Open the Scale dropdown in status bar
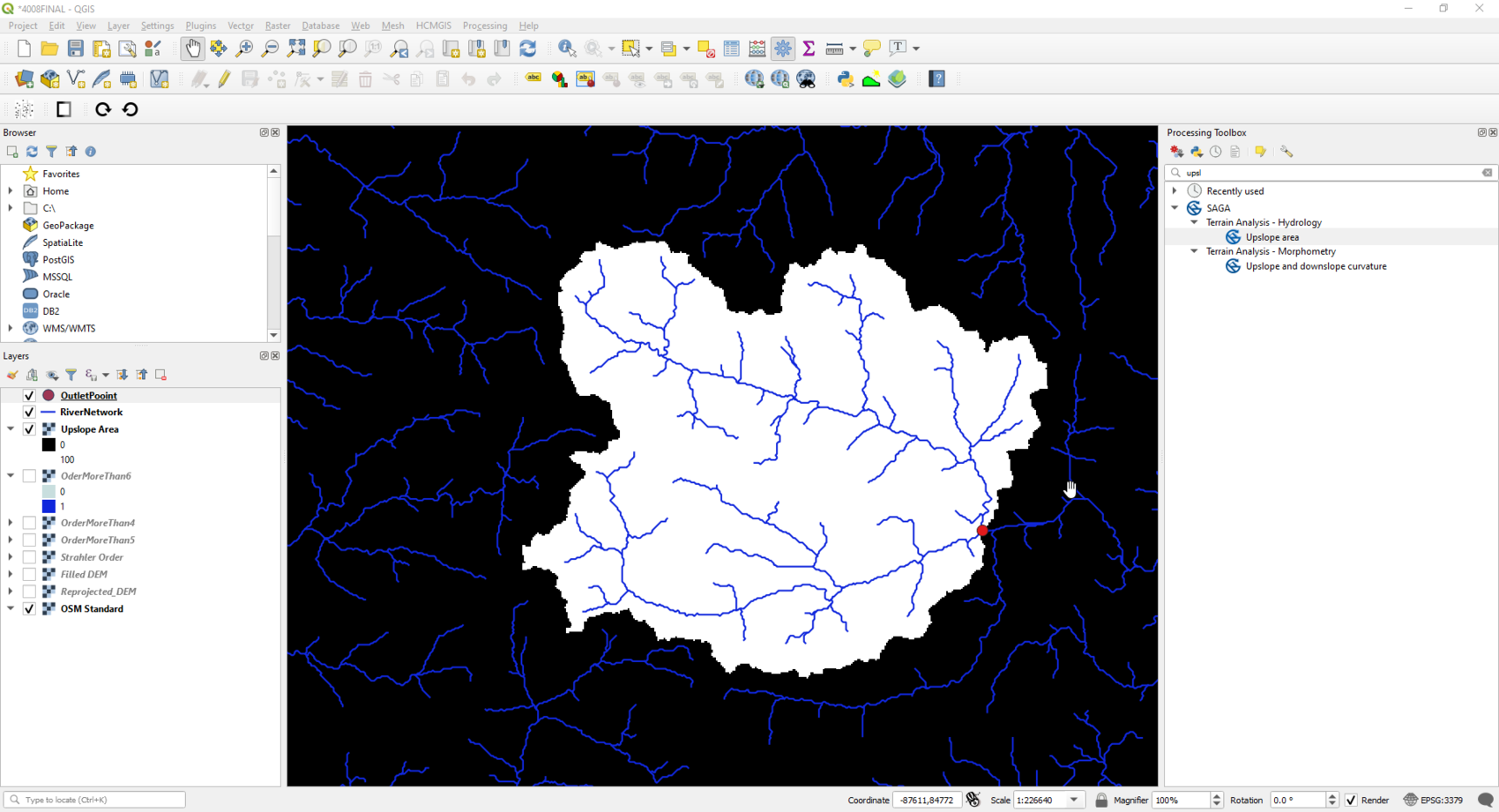Viewport: 1499px width, 812px height. [x=1077, y=800]
